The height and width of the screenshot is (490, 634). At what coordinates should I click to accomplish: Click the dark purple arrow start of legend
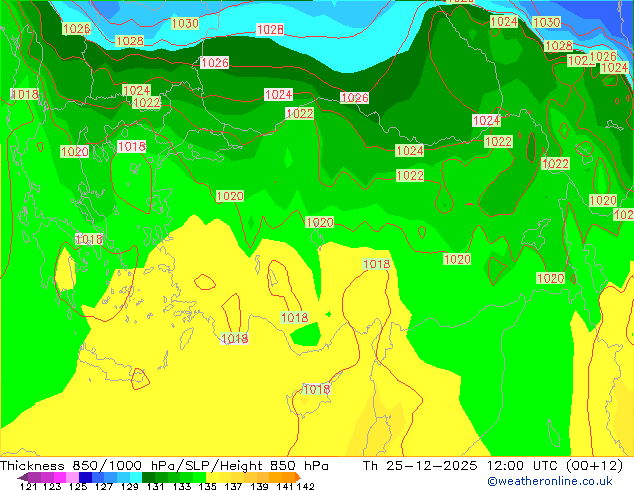(x=22, y=477)
